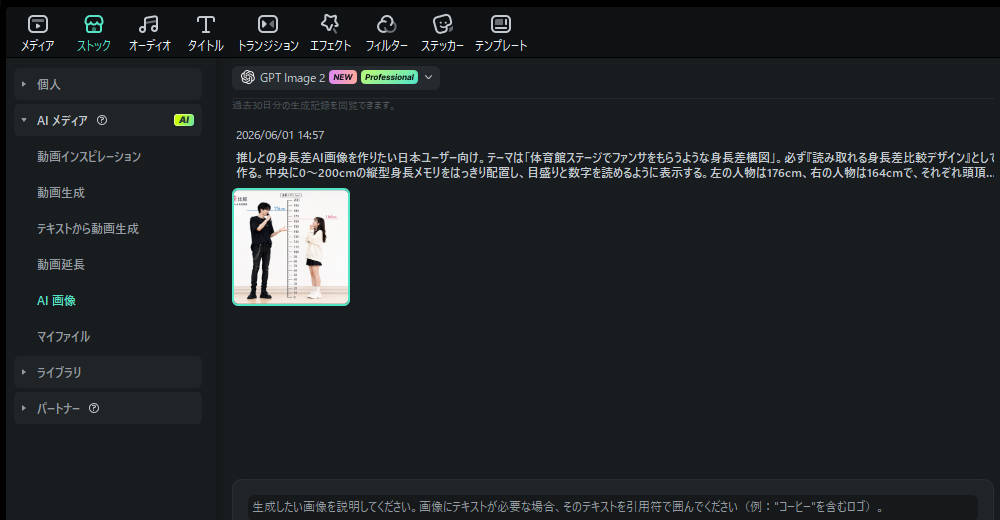1000x520 pixels.
Task: Click the 過去30日分 generation history notice
Action: (x=314, y=105)
